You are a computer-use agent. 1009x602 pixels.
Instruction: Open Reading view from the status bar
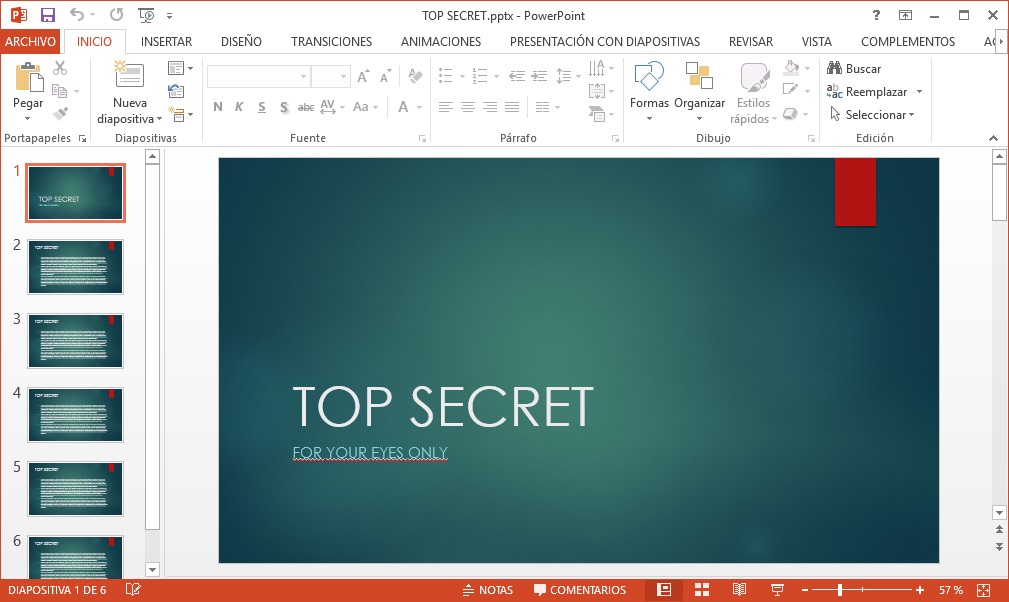coord(740,590)
